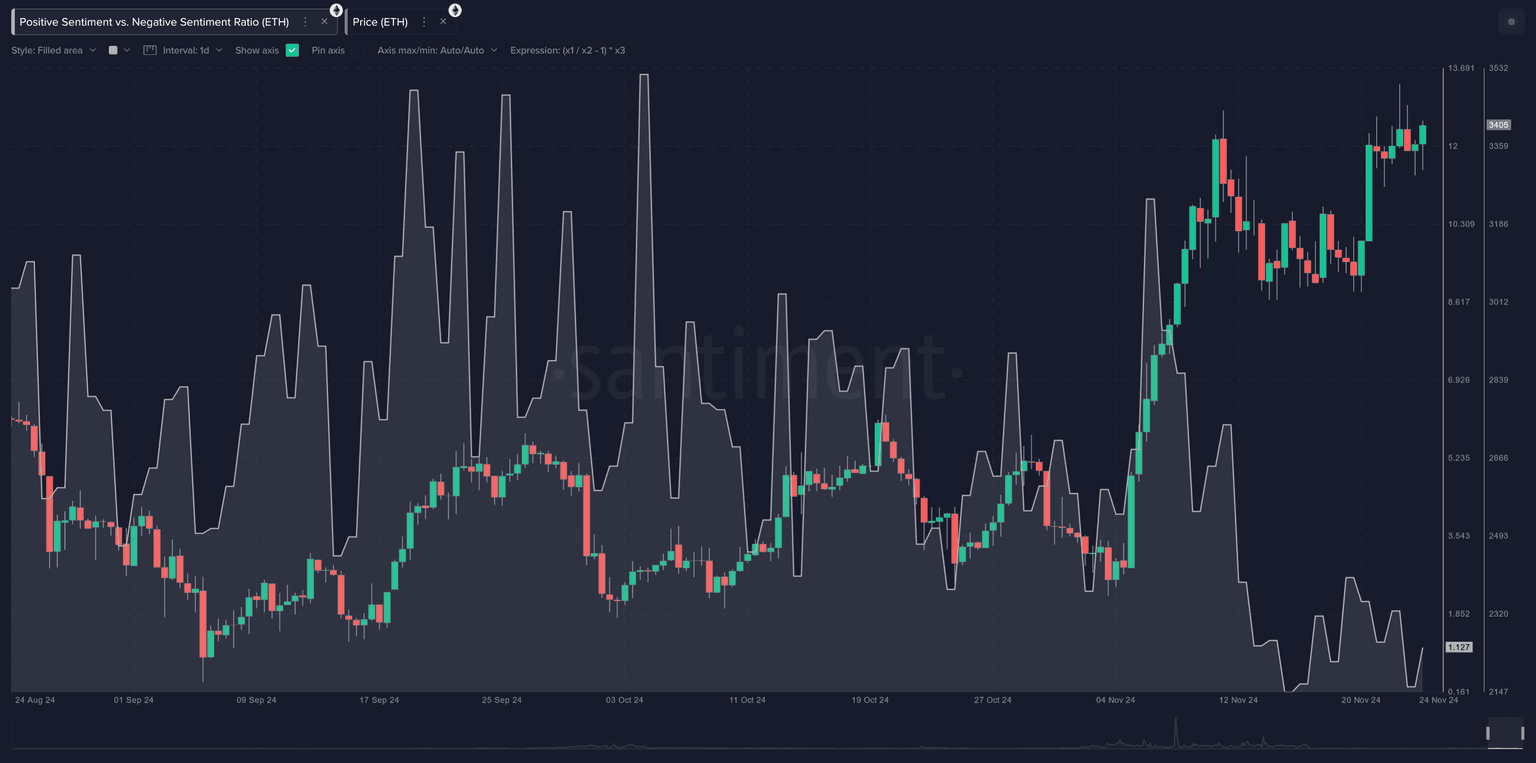The image size is (1536, 763).
Task: Remove the Positive Sentiment vs. Negative Sentiment metric
Action: [324, 22]
